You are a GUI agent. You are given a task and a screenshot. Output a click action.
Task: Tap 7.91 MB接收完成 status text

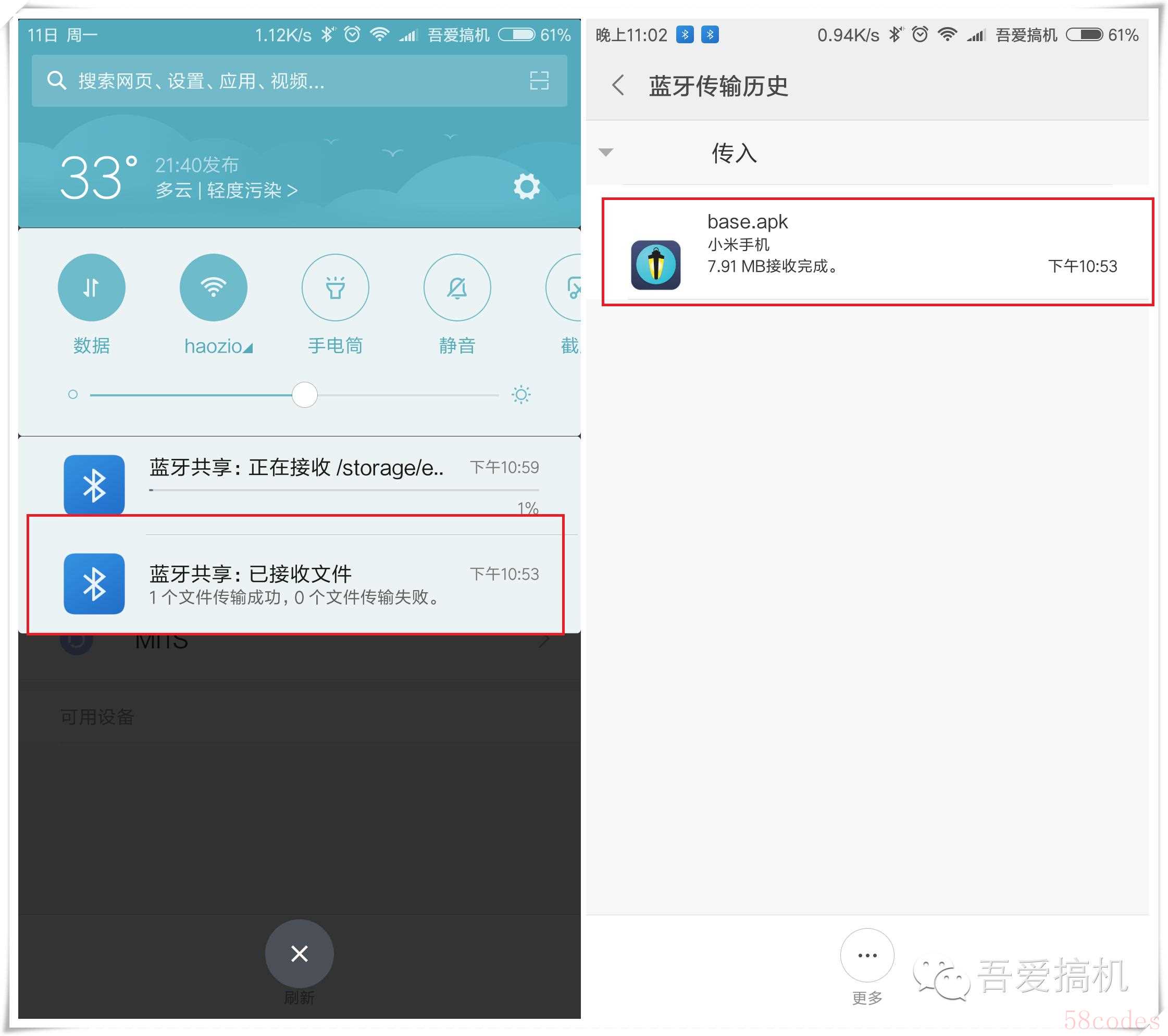click(773, 266)
